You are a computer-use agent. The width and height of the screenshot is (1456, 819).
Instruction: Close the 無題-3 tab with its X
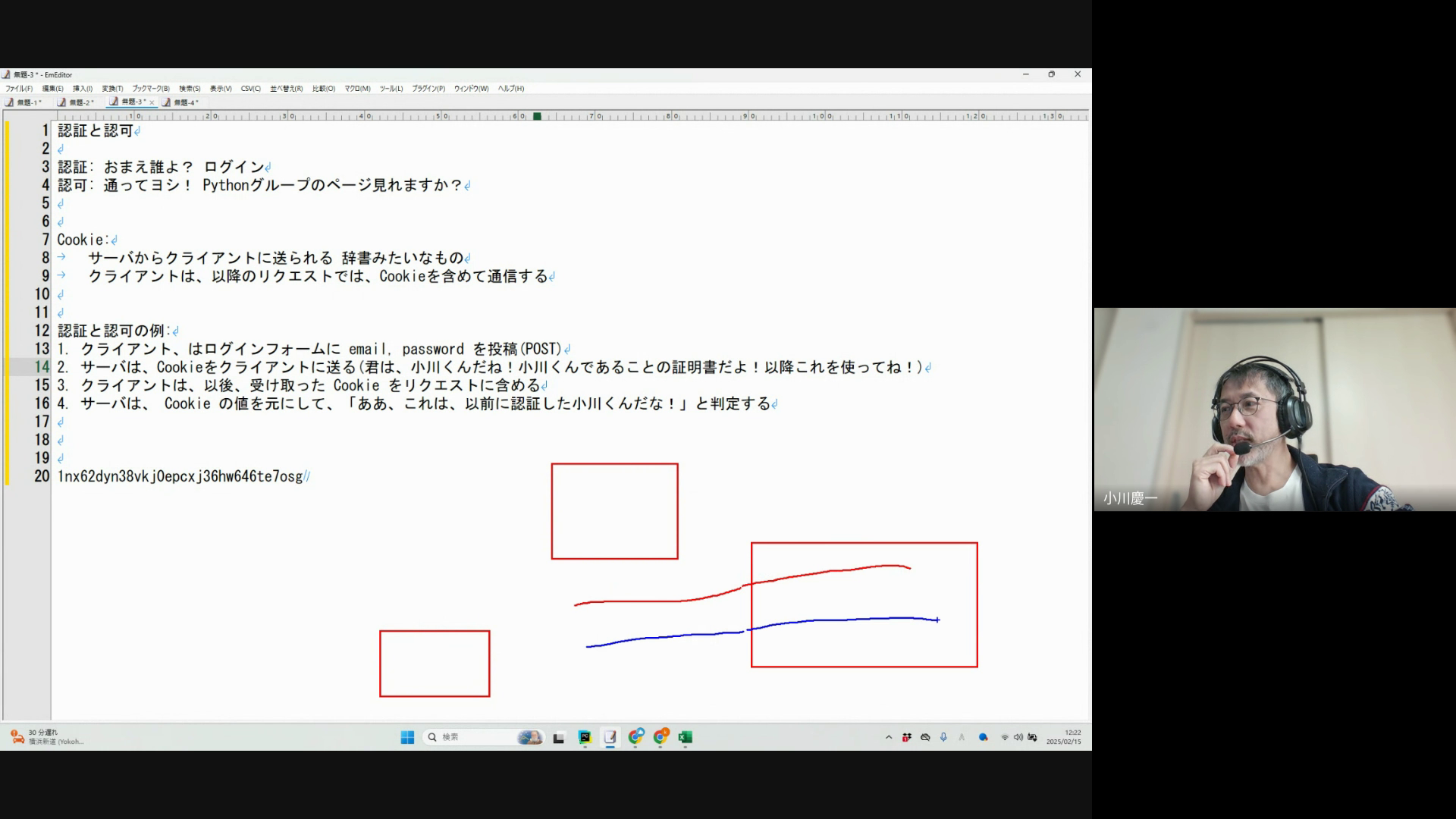[152, 102]
